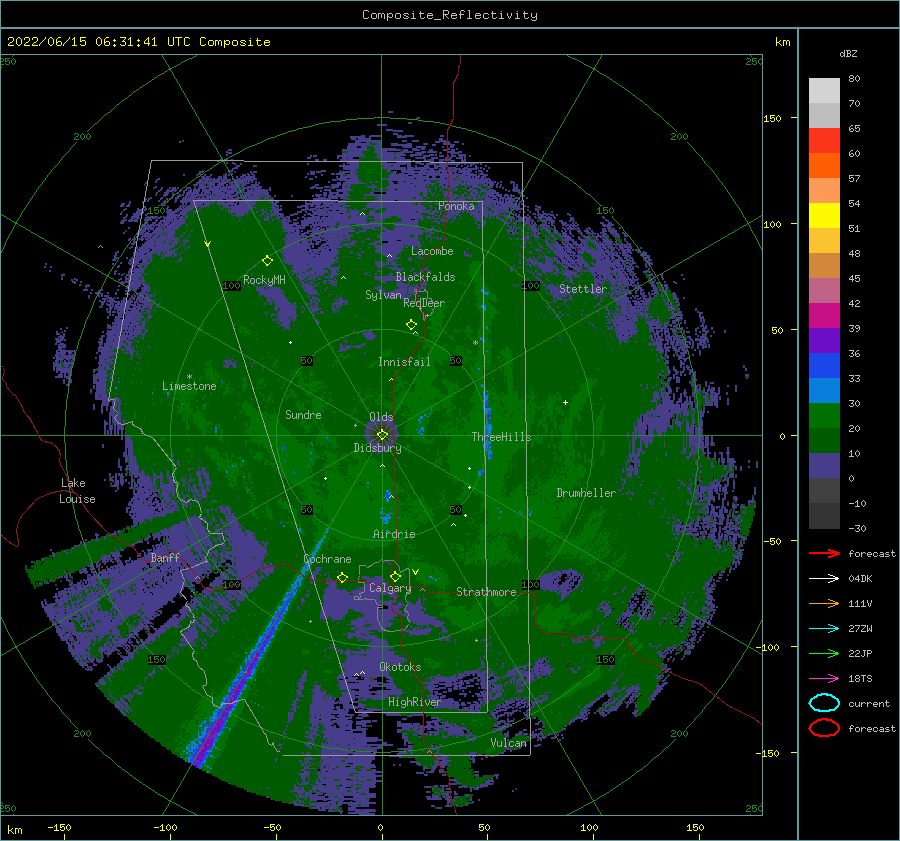
Task: Click the yellow diamond marker below Cochrane
Action: click(343, 577)
